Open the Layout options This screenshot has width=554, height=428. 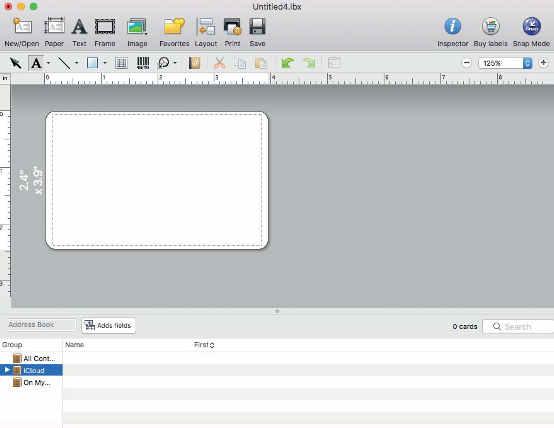206,32
